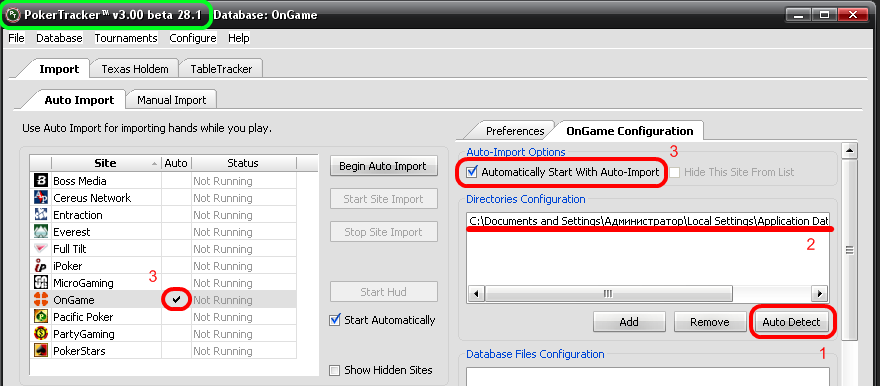The height and width of the screenshot is (386, 880).
Task: Uncheck Start Automatically option
Action: (335, 320)
